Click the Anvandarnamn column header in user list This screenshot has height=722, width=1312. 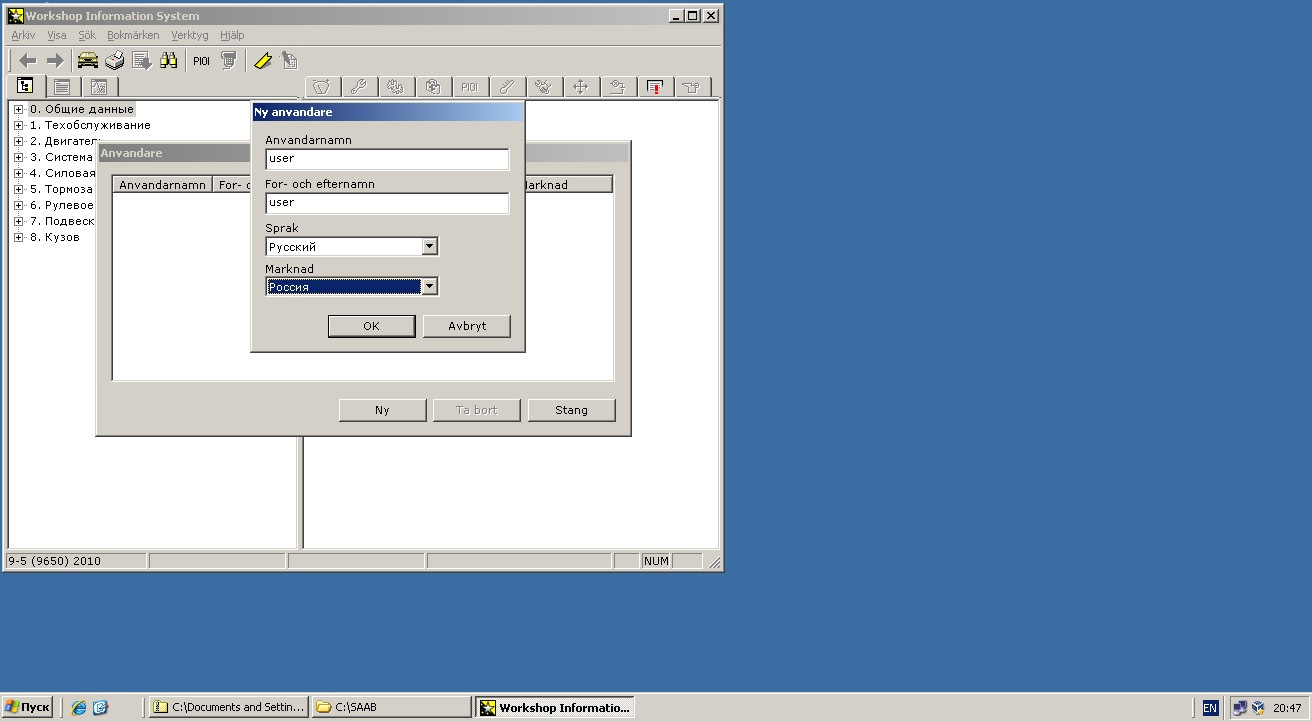[x=163, y=185]
